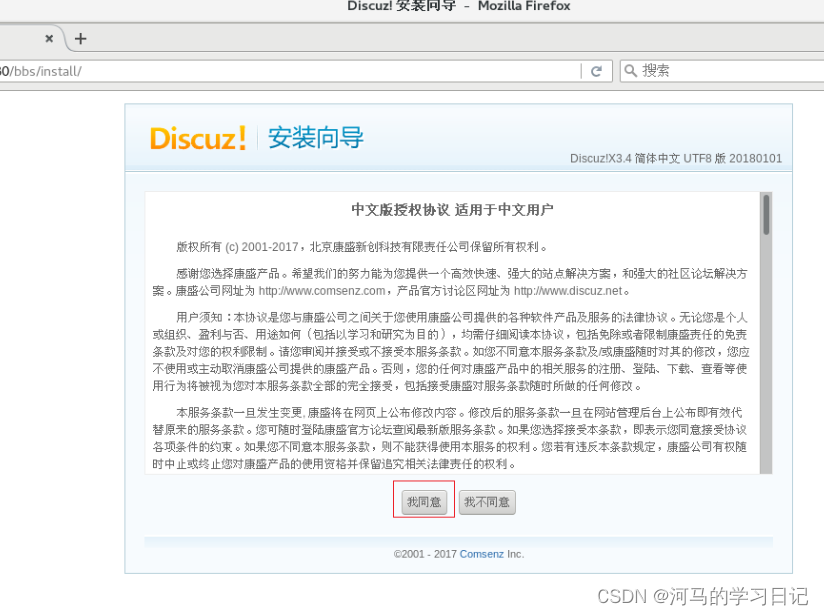Screen dimensions: 824x615
Task: Open the Comsenz link in footer
Action: [481, 554]
